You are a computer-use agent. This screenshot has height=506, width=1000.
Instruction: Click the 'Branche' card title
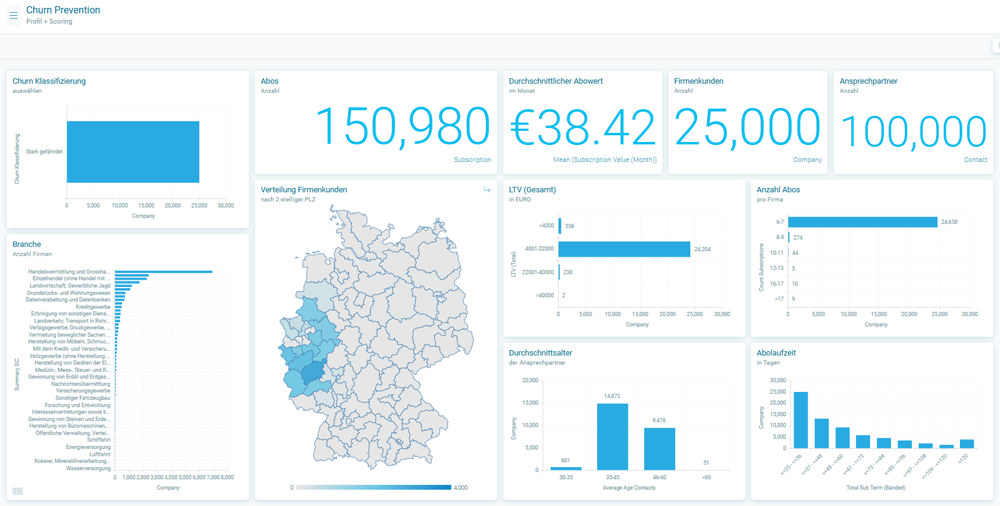[x=27, y=244]
